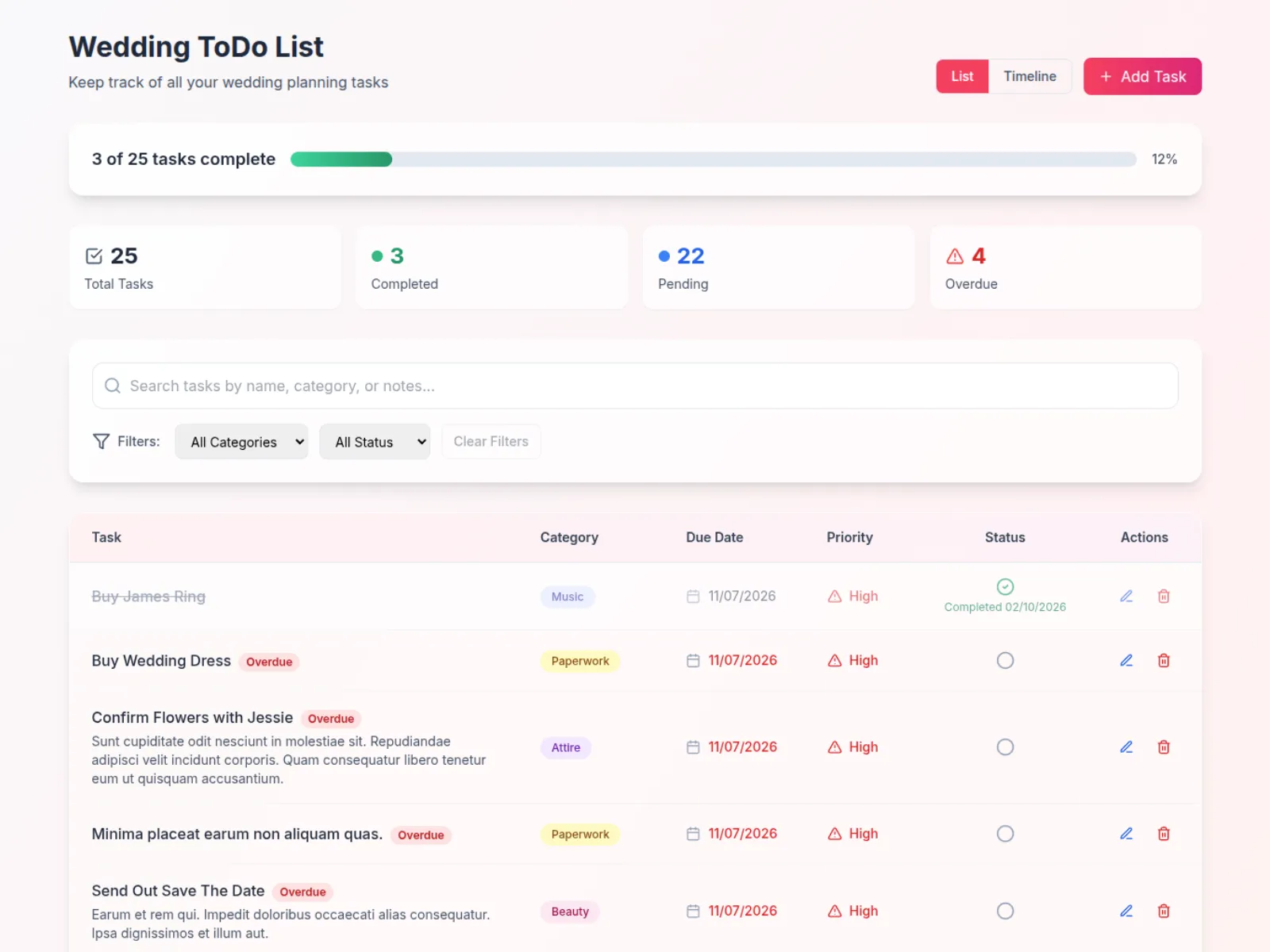The height and width of the screenshot is (952, 1270).
Task: Mark Minima placeat earum task complete
Action: tap(1005, 833)
